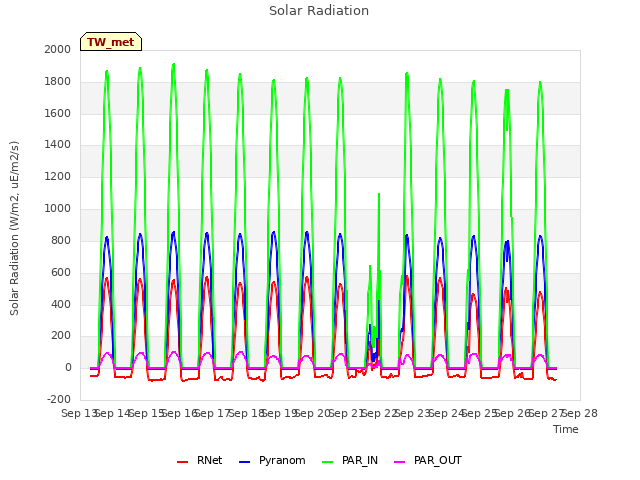Click the 1600 y-axis tick label
Viewport: 640px width, 480px height.
(x=58, y=113)
